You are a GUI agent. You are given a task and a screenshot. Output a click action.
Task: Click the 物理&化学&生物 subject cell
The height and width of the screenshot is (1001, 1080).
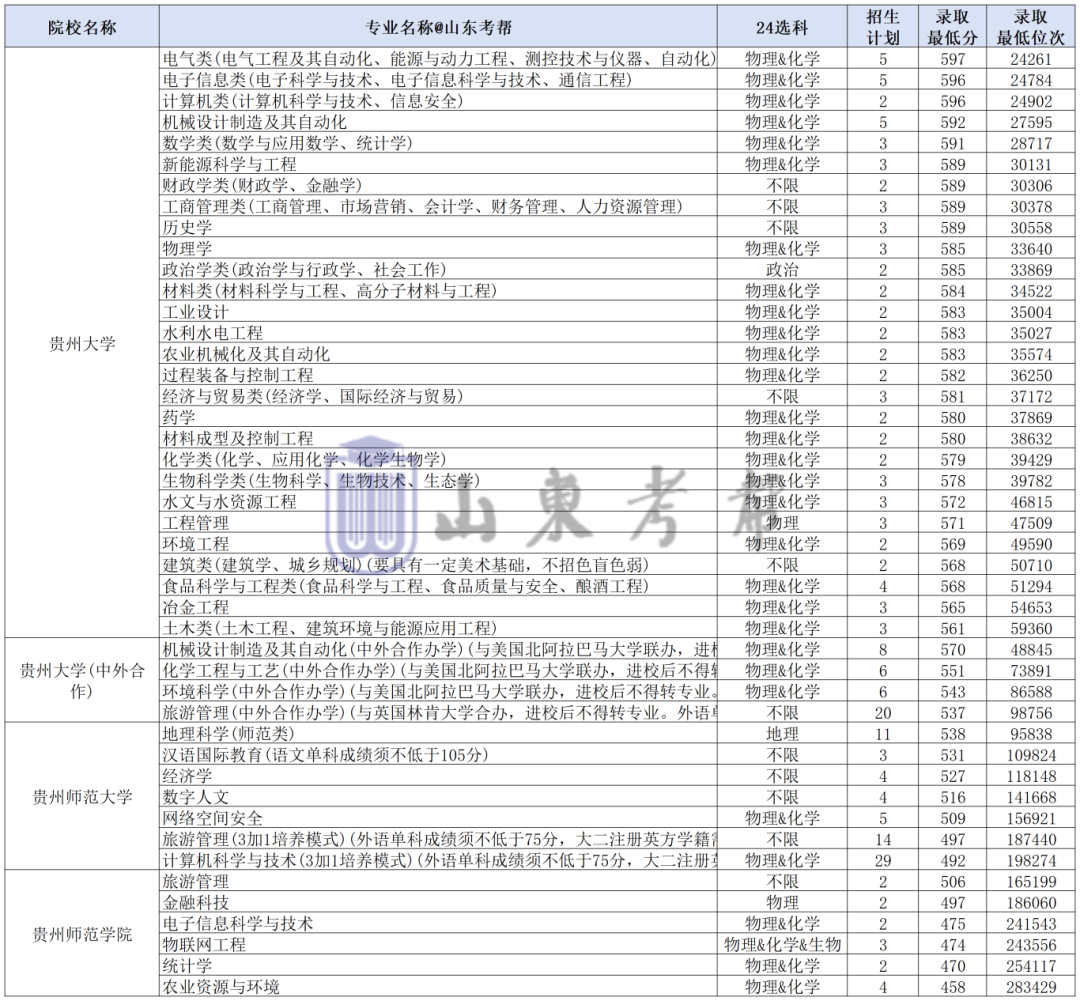[782, 945]
